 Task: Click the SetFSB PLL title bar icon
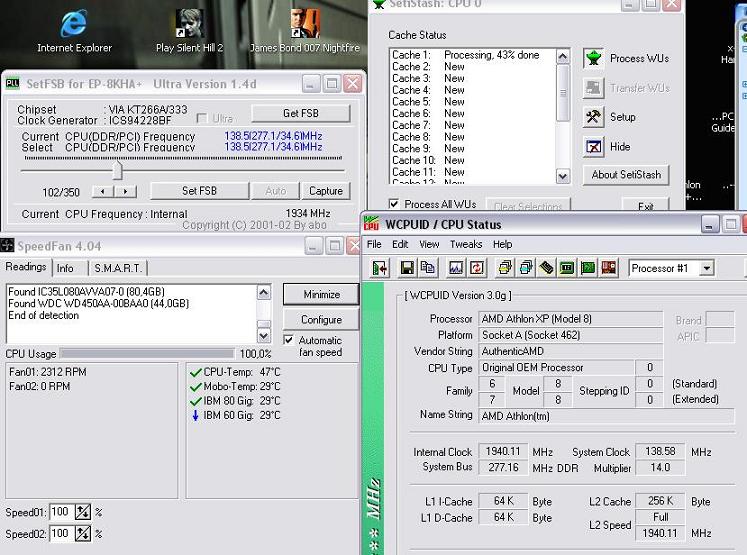click(x=12, y=84)
